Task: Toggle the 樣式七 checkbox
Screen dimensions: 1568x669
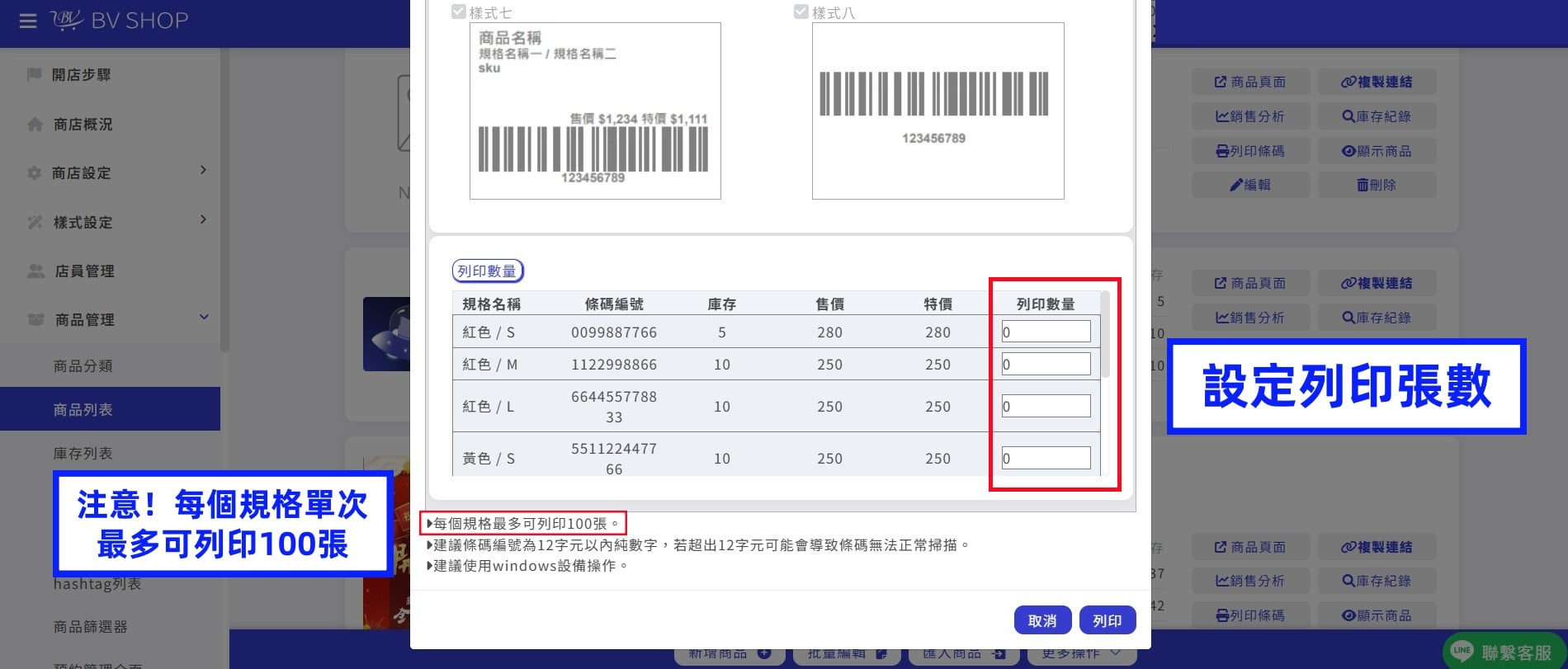Action: click(459, 12)
